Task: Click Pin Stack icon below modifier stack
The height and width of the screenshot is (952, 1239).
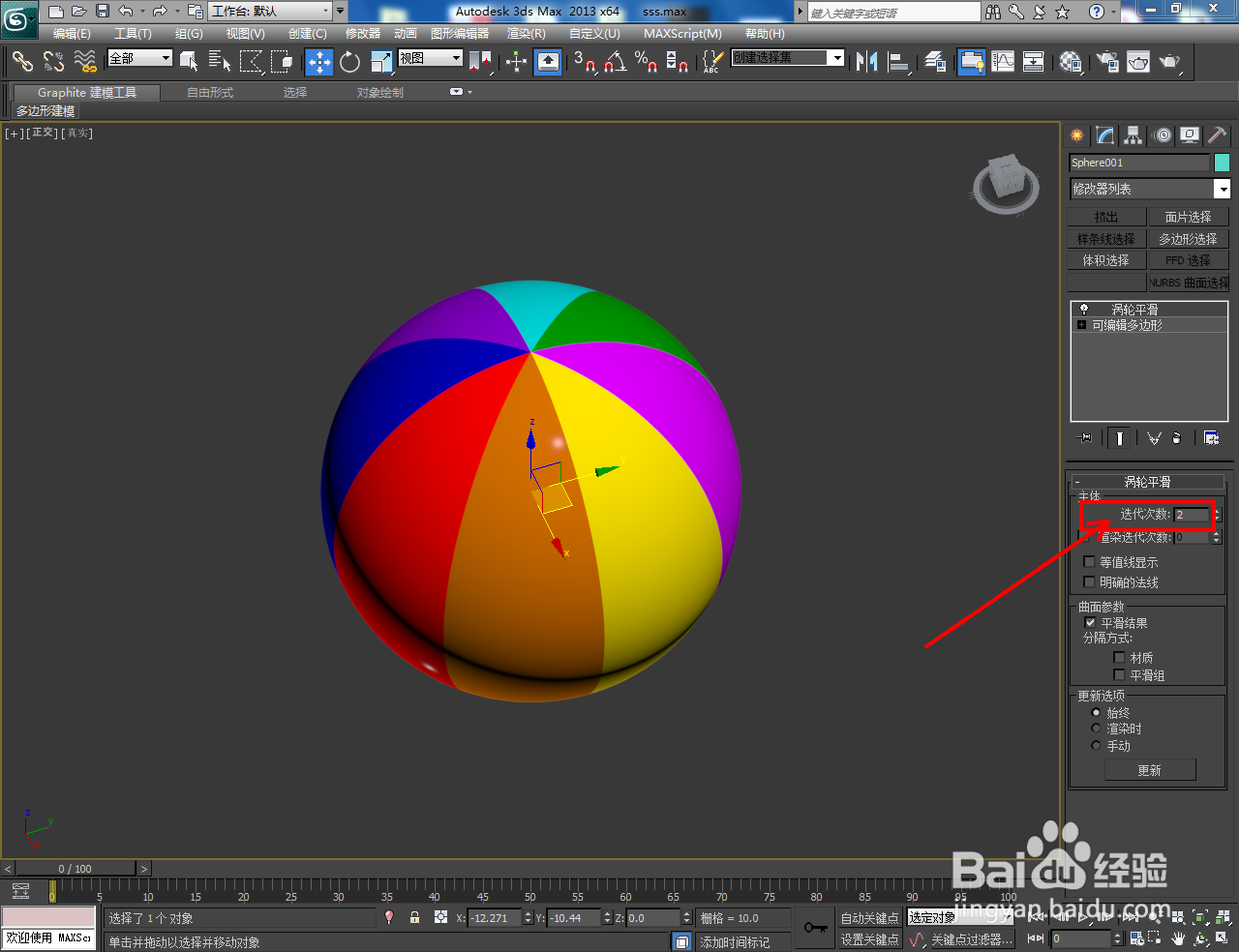Action: tap(1085, 438)
